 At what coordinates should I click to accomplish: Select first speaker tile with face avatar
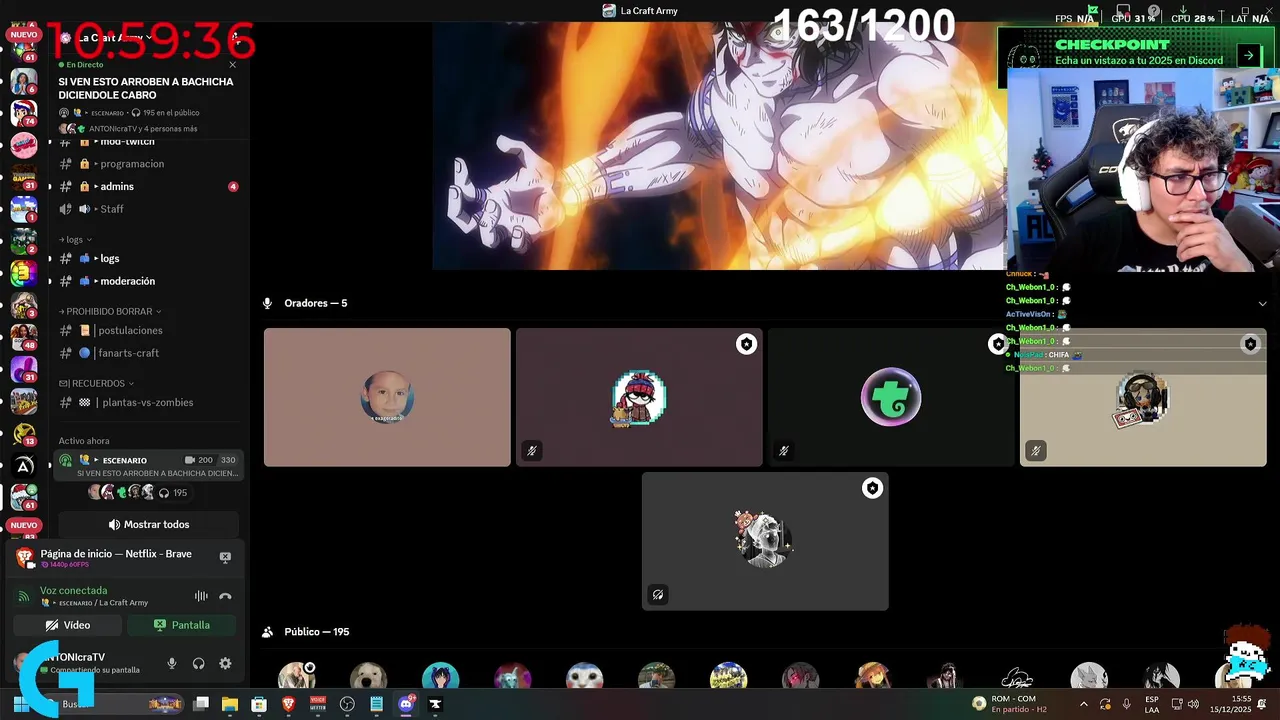[387, 397]
